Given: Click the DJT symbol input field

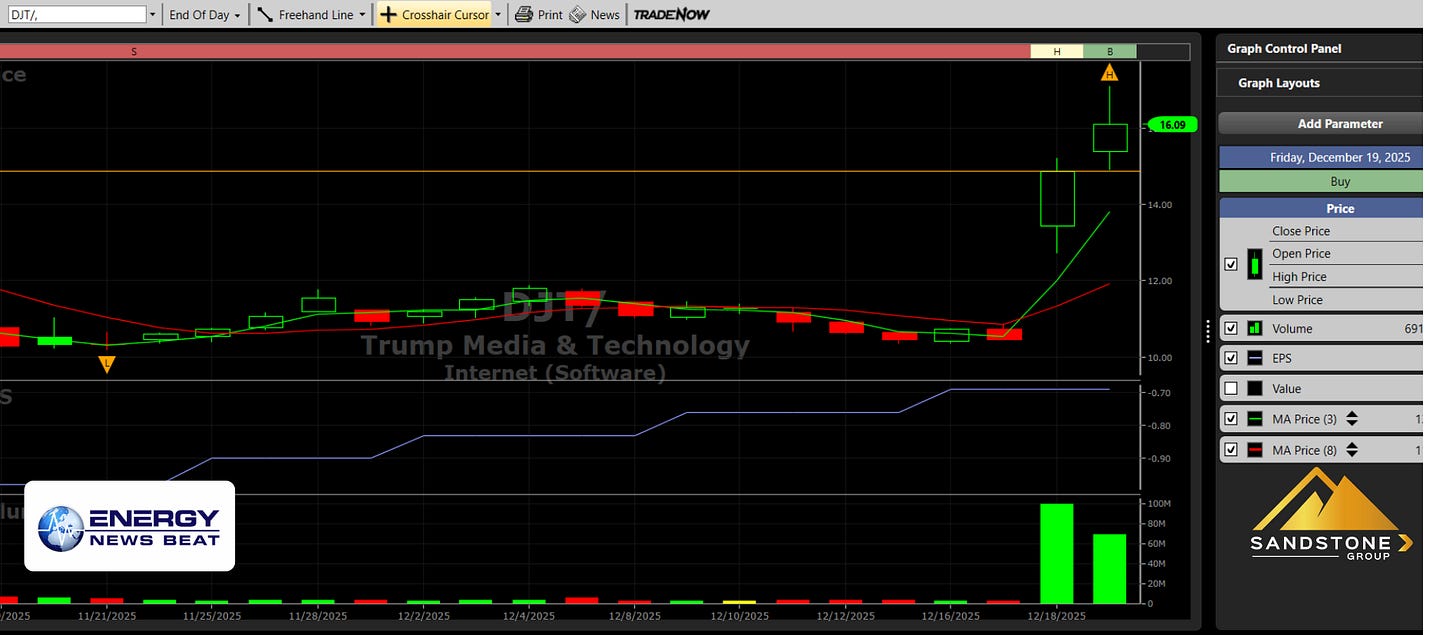Looking at the screenshot, I should [75, 15].
